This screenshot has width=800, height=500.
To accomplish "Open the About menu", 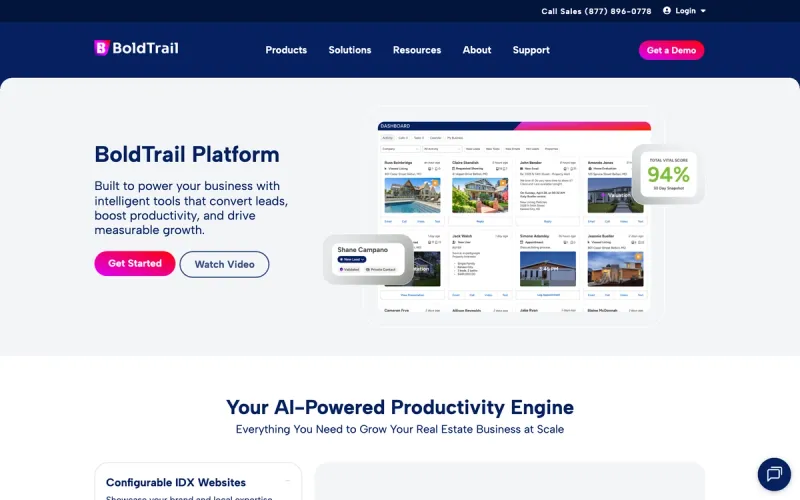I will point(477,50).
